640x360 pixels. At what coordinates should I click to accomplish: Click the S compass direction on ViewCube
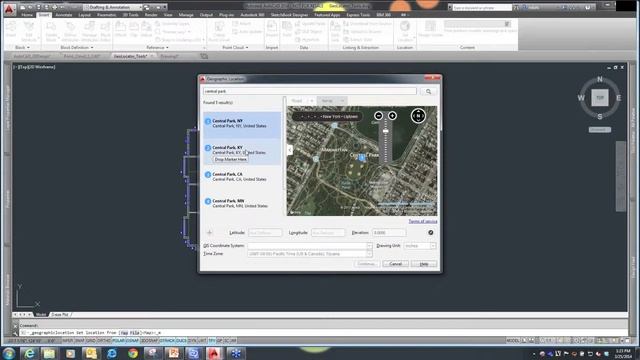click(x=600, y=117)
